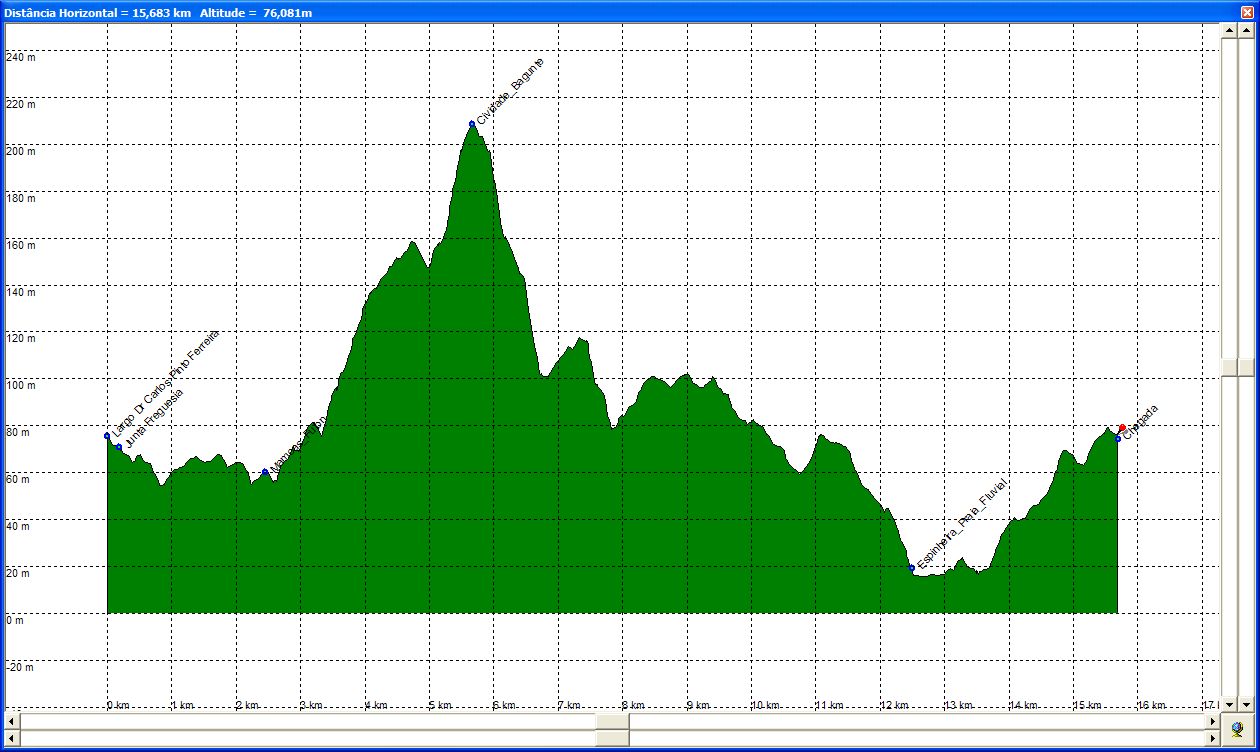
Task: Click the red position marker near Chegada
Action: click(x=1122, y=428)
